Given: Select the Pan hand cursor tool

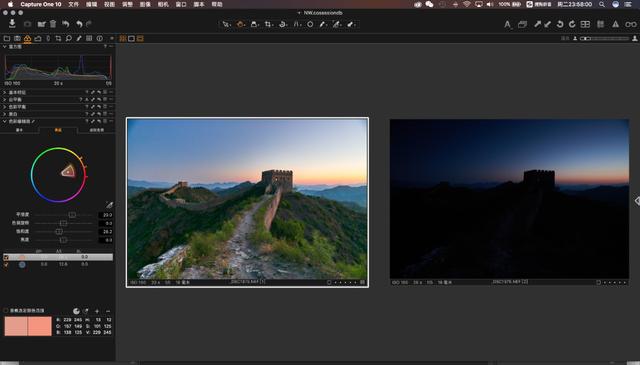Looking at the screenshot, I should coord(240,24).
